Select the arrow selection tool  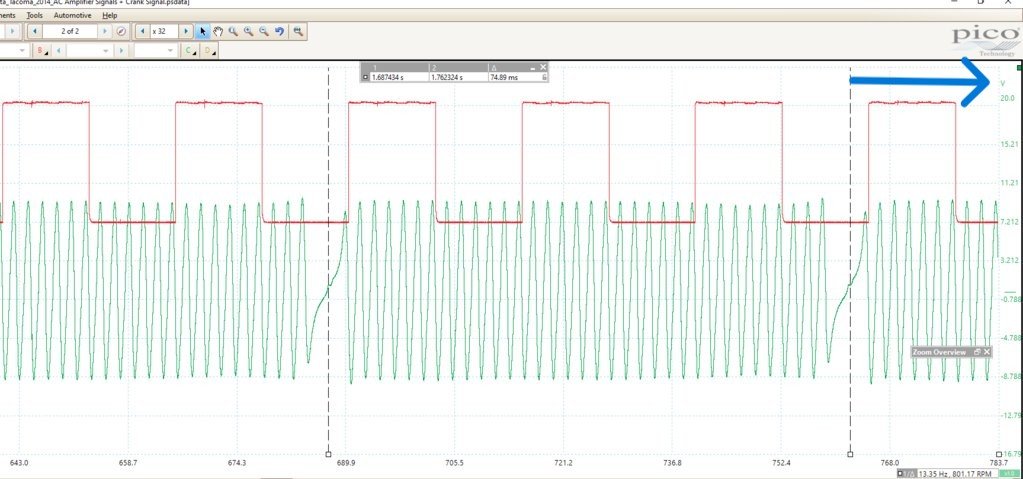pyautogui.click(x=203, y=31)
